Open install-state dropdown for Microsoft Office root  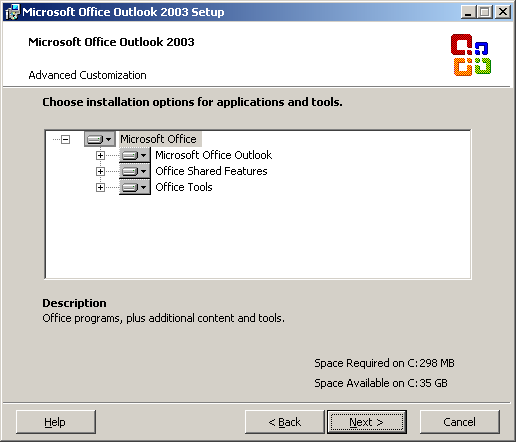[x=100, y=139]
